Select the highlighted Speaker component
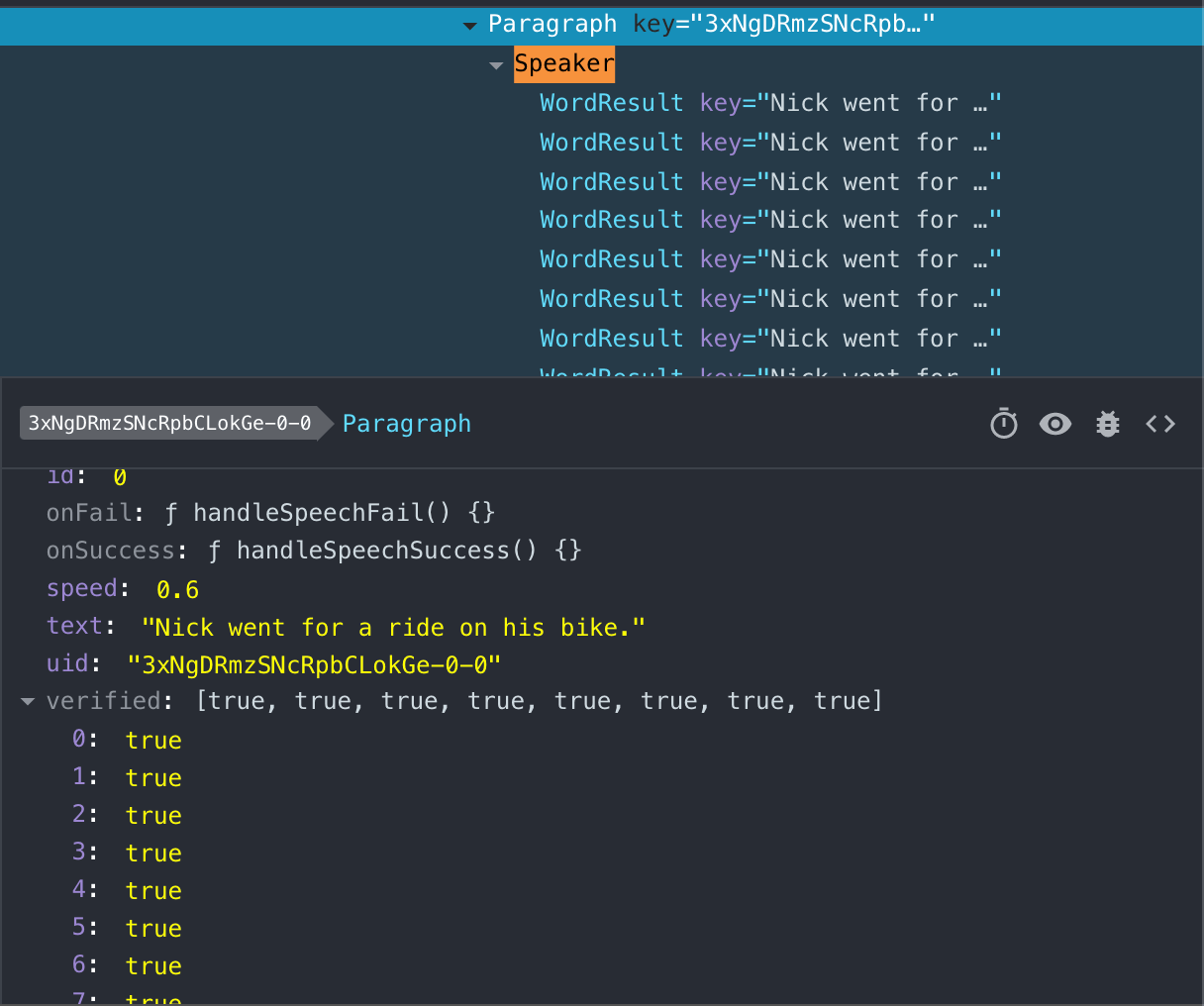1204x1006 pixels. 563,63
